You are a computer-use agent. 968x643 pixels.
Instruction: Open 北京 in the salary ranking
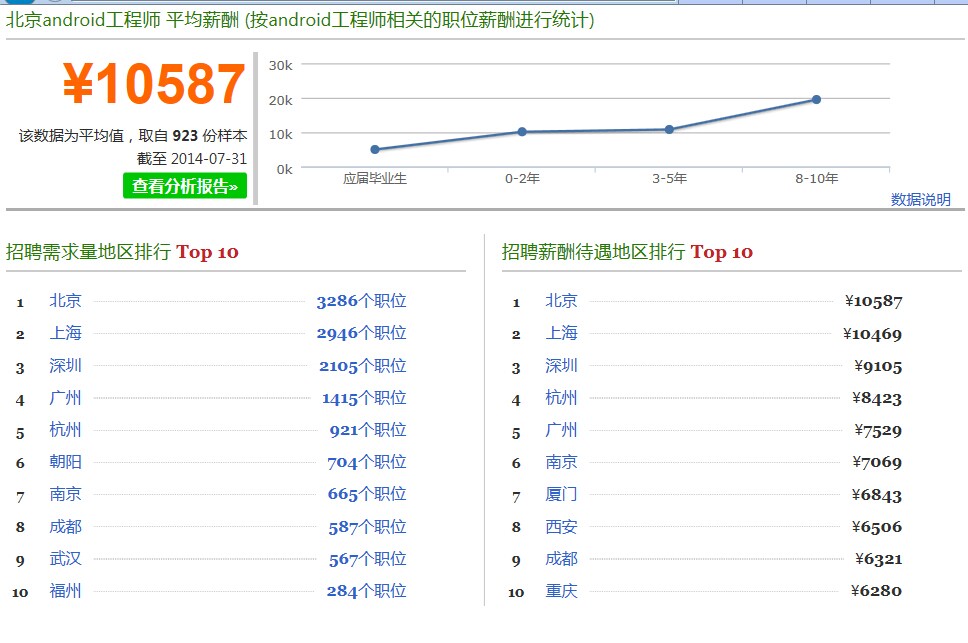[x=561, y=301]
